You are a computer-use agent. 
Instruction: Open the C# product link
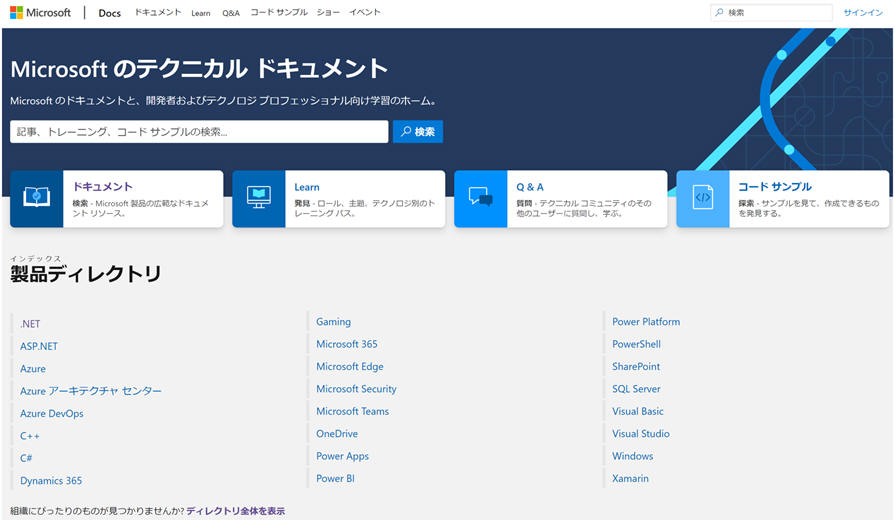click(x=26, y=458)
